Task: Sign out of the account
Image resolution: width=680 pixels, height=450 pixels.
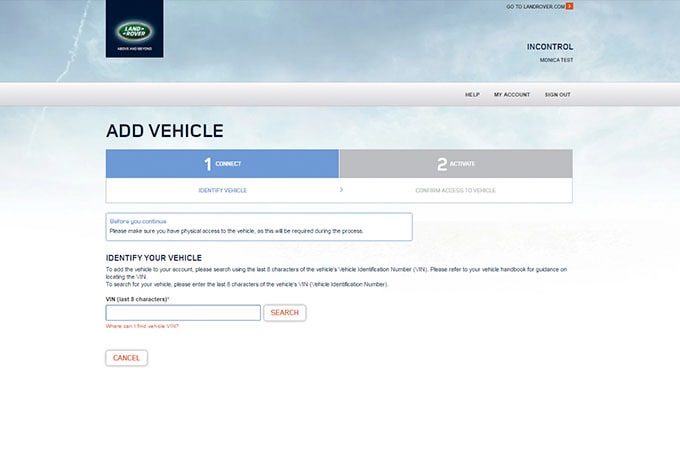Action: pos(557,94)
